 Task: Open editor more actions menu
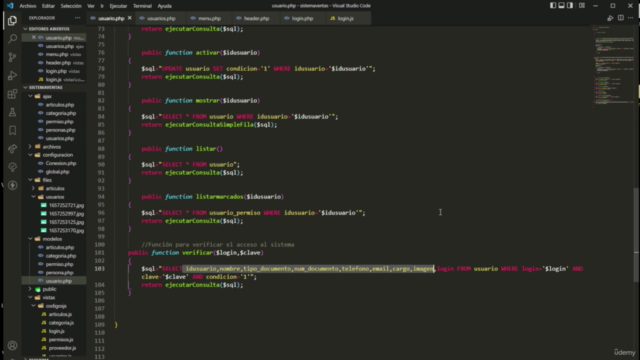tap(631, 18)
